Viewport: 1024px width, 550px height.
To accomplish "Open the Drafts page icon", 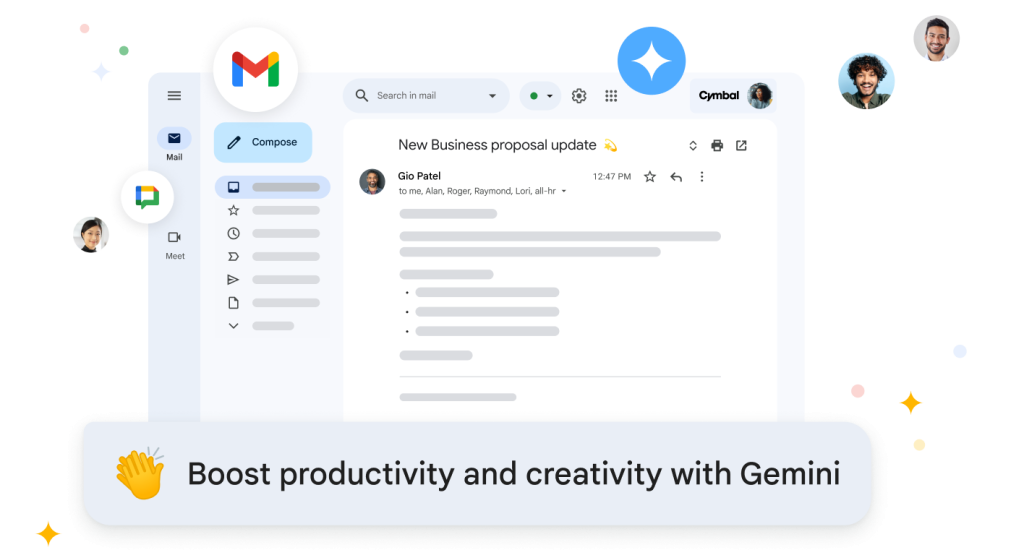I will 233,302.
